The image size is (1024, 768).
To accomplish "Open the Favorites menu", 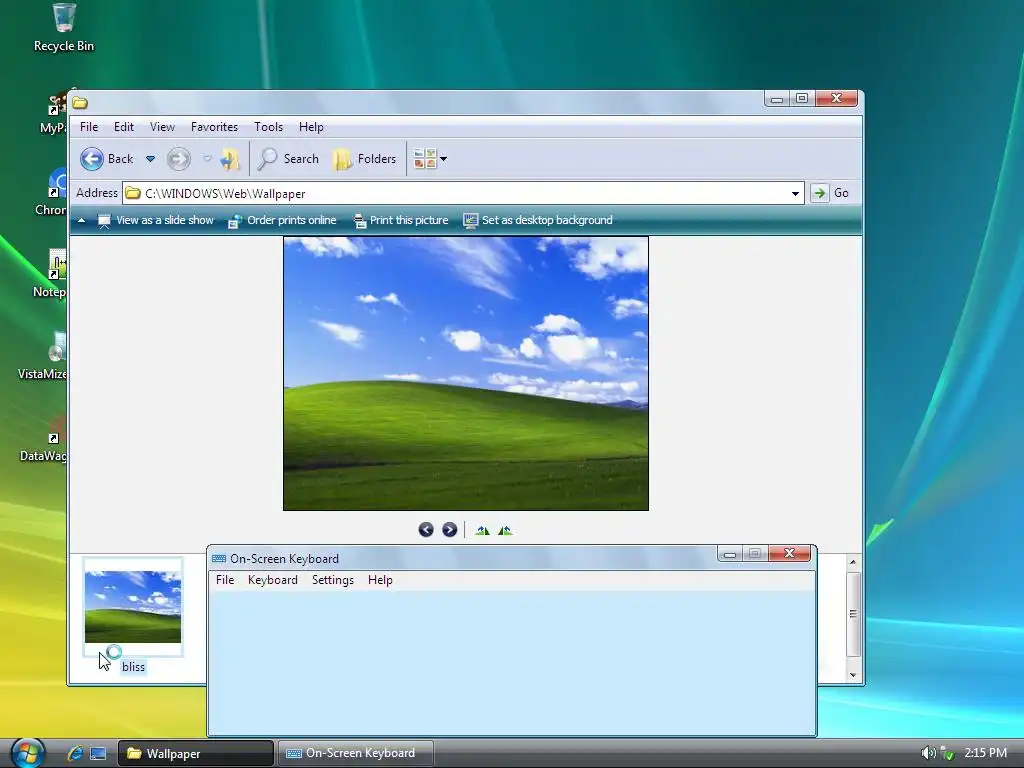I will pos(214,127).
